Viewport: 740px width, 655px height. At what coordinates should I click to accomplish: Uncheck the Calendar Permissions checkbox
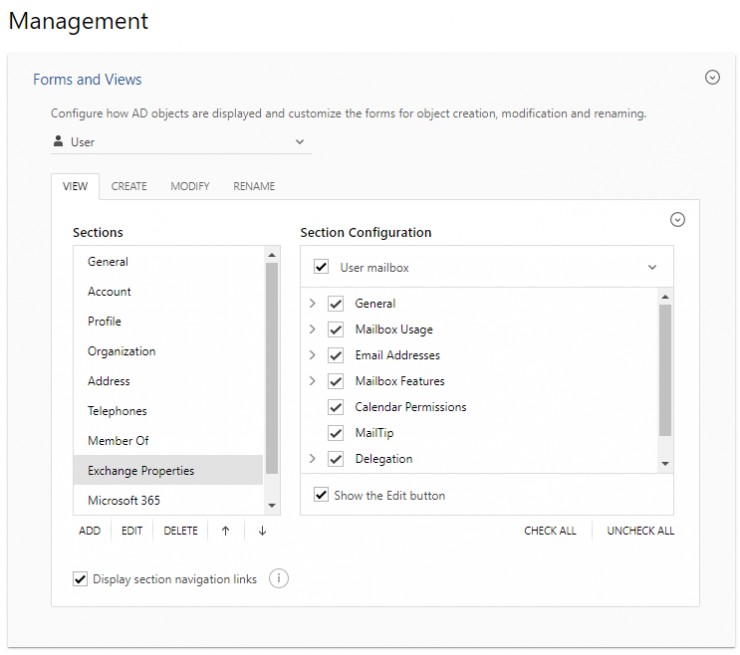click(336, 407)
